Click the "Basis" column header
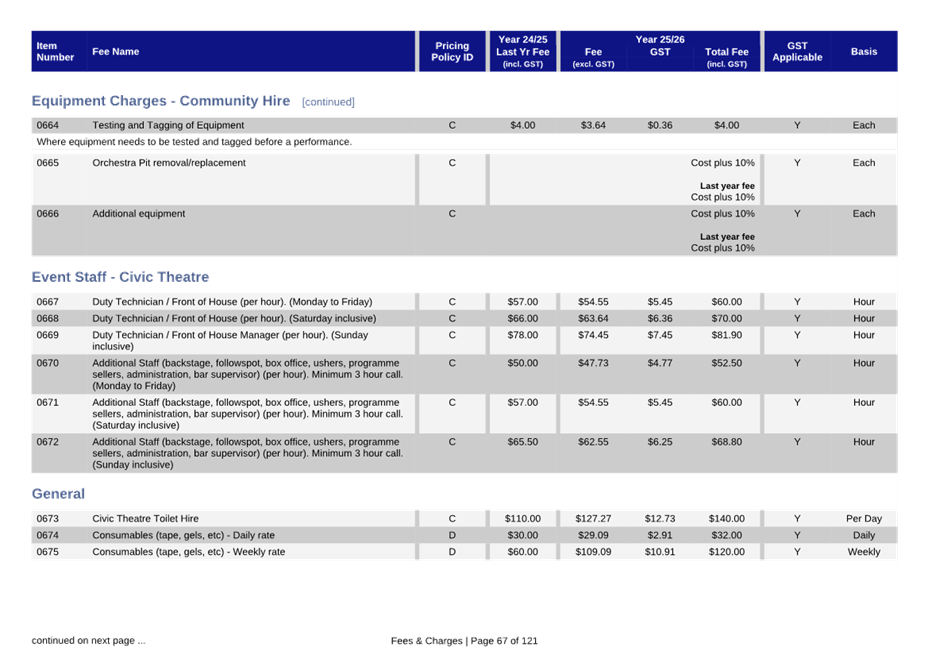 864,52
